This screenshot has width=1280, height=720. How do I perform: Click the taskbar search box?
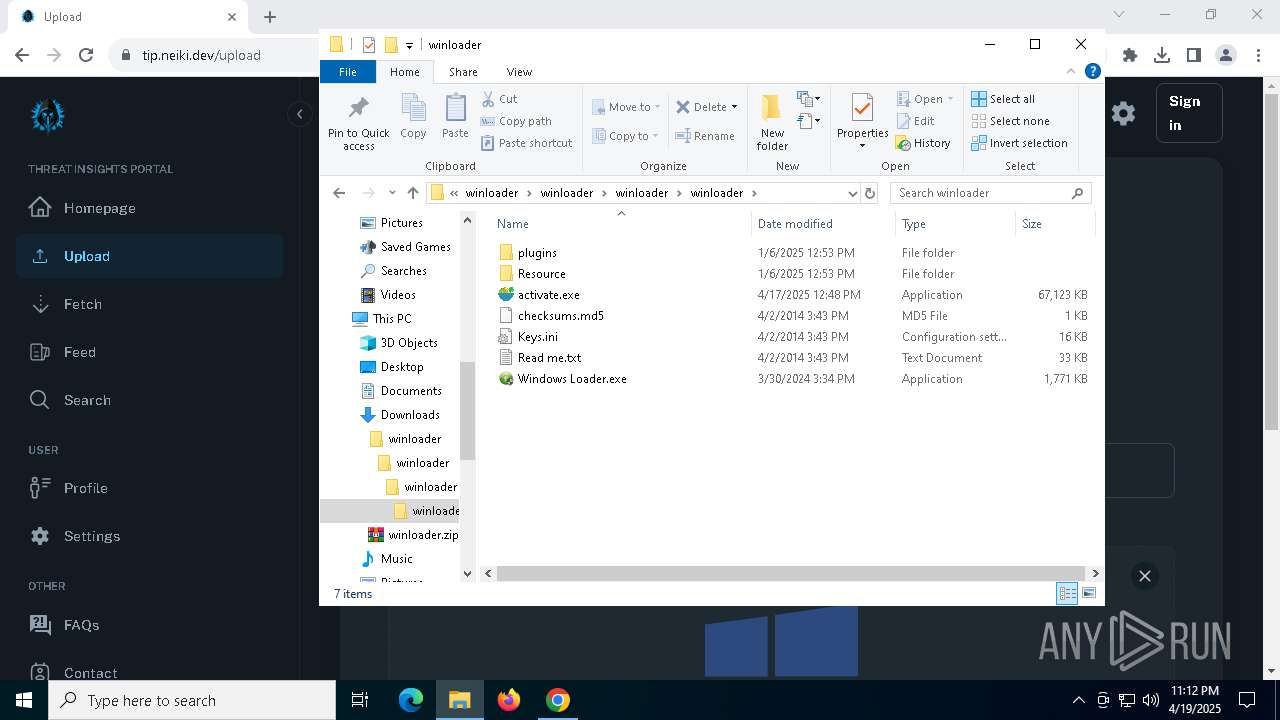pyautogui.click(x=192, y=700)
